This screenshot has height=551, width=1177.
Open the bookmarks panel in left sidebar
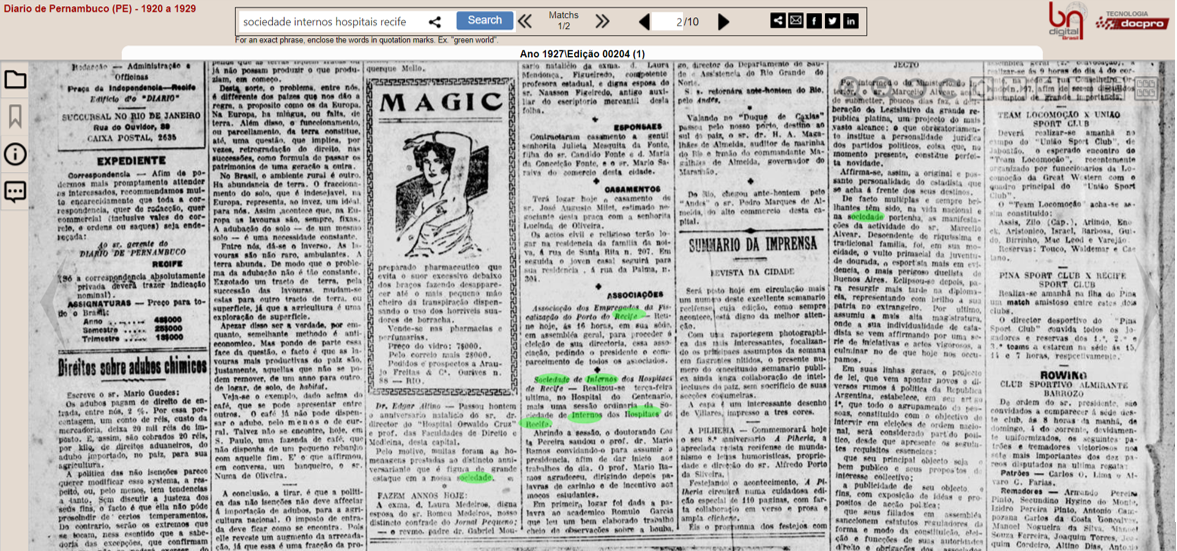click(x=15, y=116)
